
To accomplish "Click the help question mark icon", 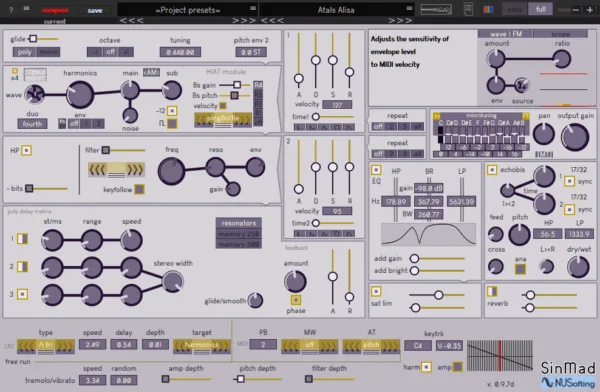I will point(11,10).
